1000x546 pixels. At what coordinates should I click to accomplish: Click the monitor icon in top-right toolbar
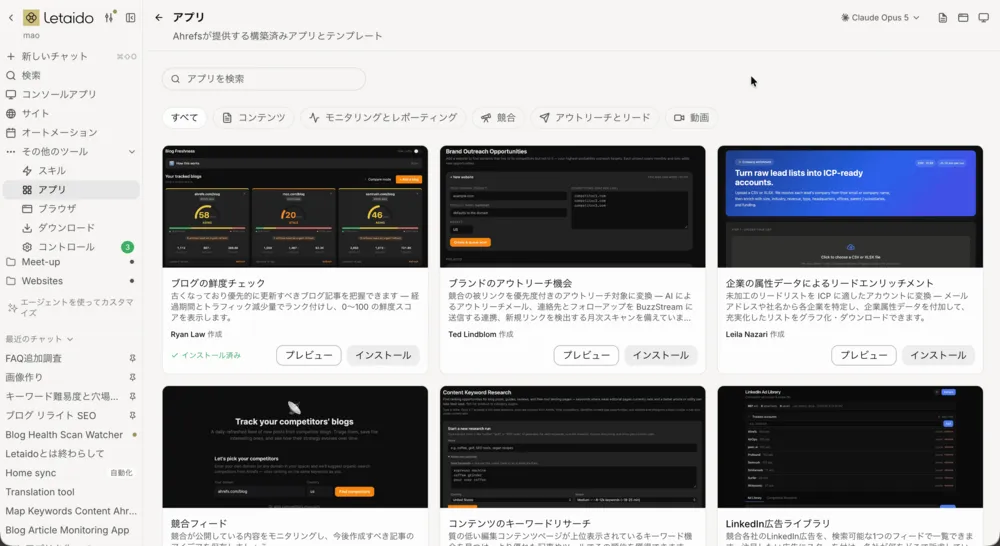(983, 18)
